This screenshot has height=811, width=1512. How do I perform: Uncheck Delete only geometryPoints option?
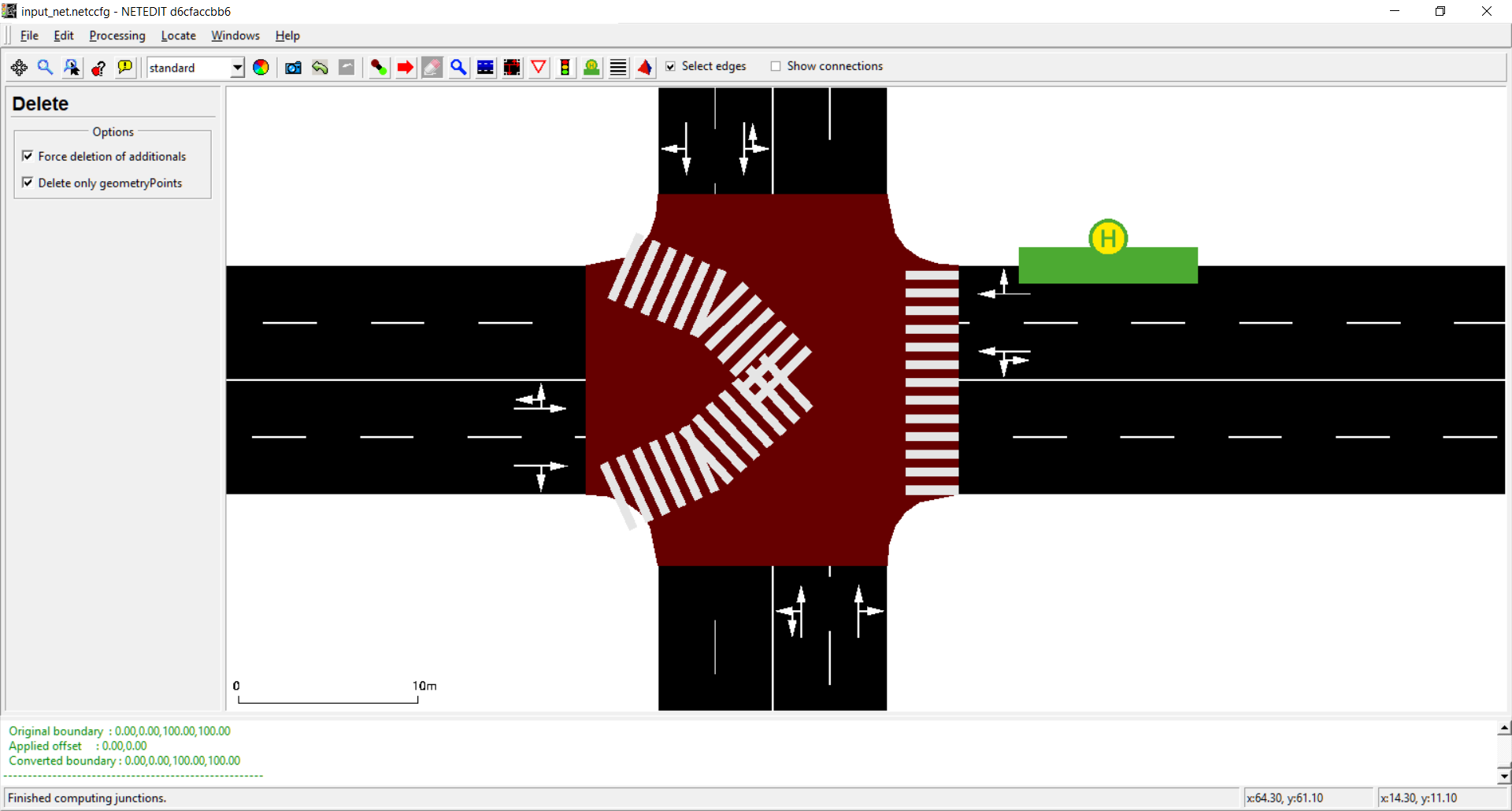pos(28,183)
